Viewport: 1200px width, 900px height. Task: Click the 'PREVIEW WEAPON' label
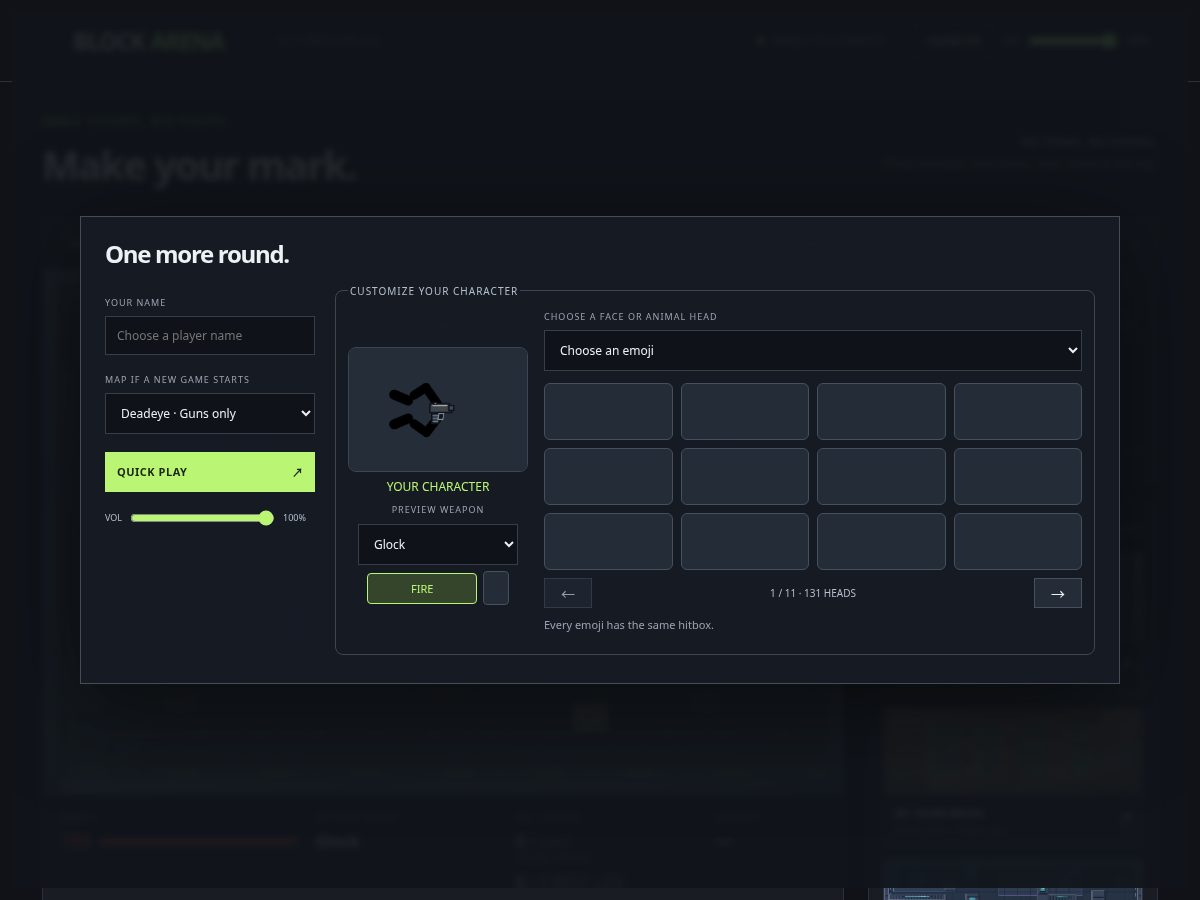pyautogui.click(x=438, y=510)
